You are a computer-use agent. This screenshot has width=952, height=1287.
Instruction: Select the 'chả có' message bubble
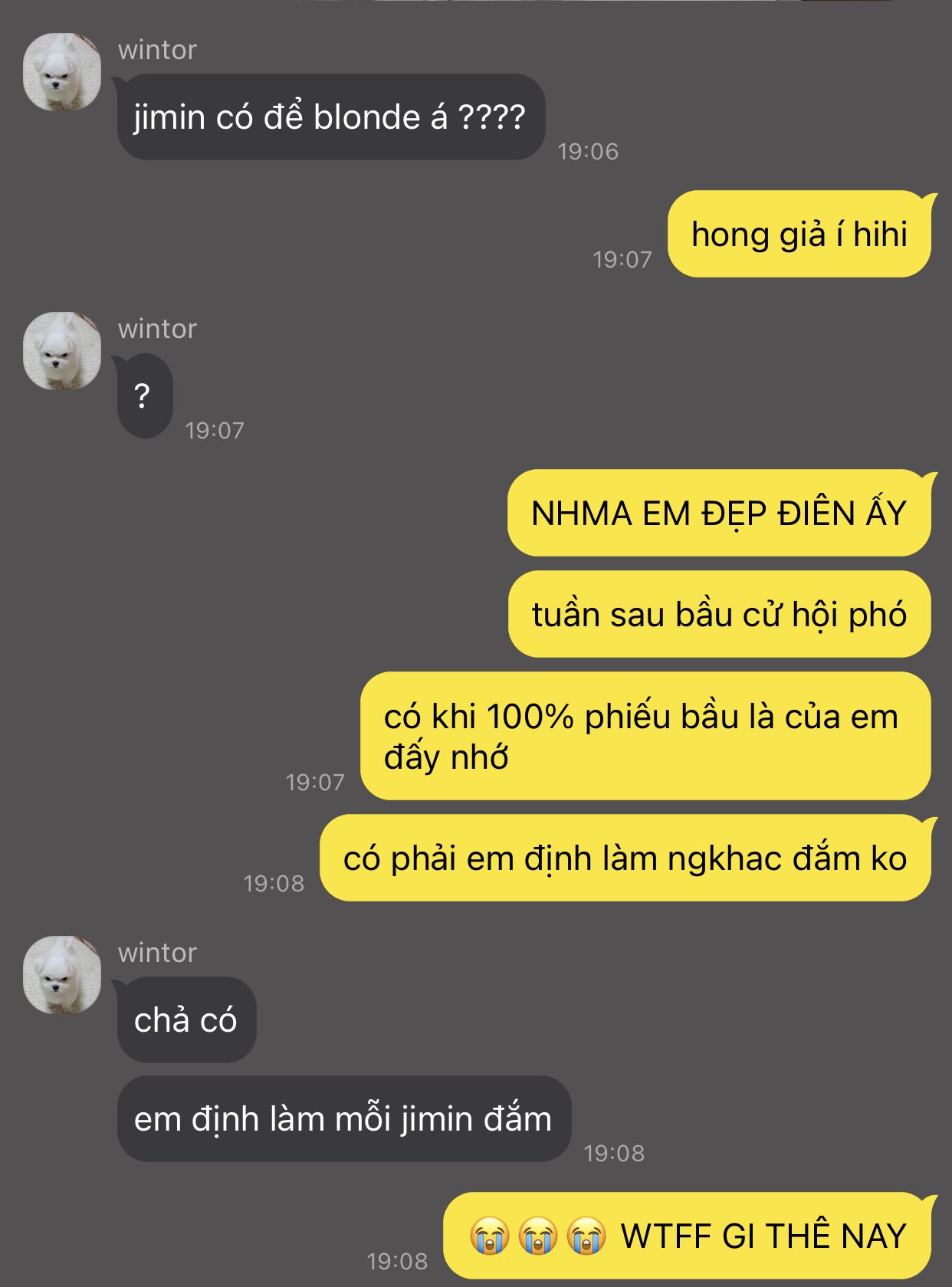click(186, 1020)
